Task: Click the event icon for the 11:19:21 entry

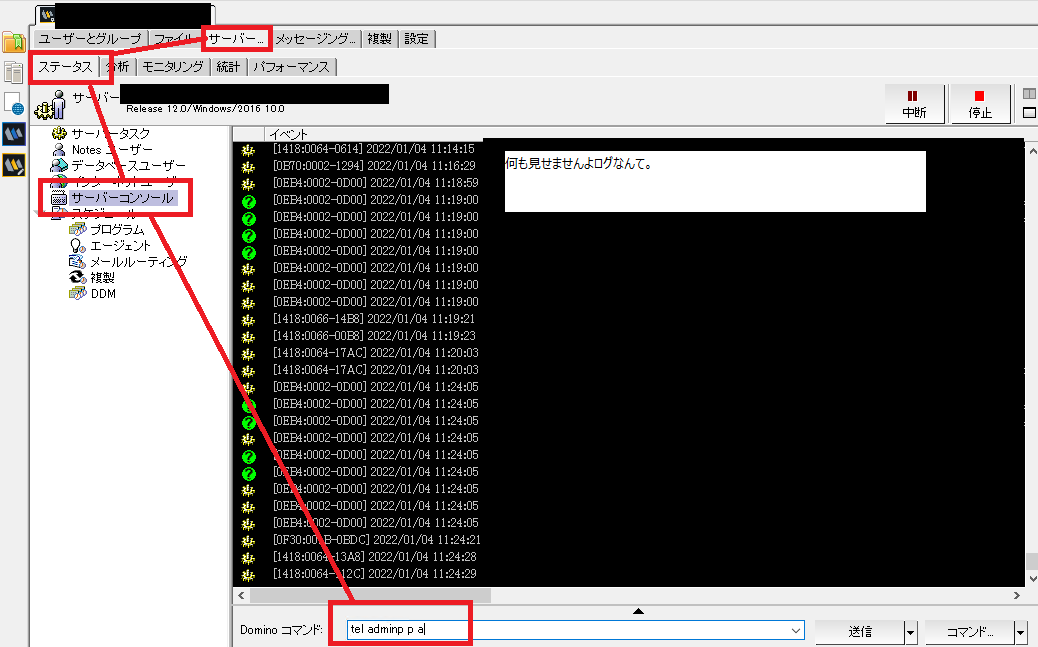Action: (248, 321)
